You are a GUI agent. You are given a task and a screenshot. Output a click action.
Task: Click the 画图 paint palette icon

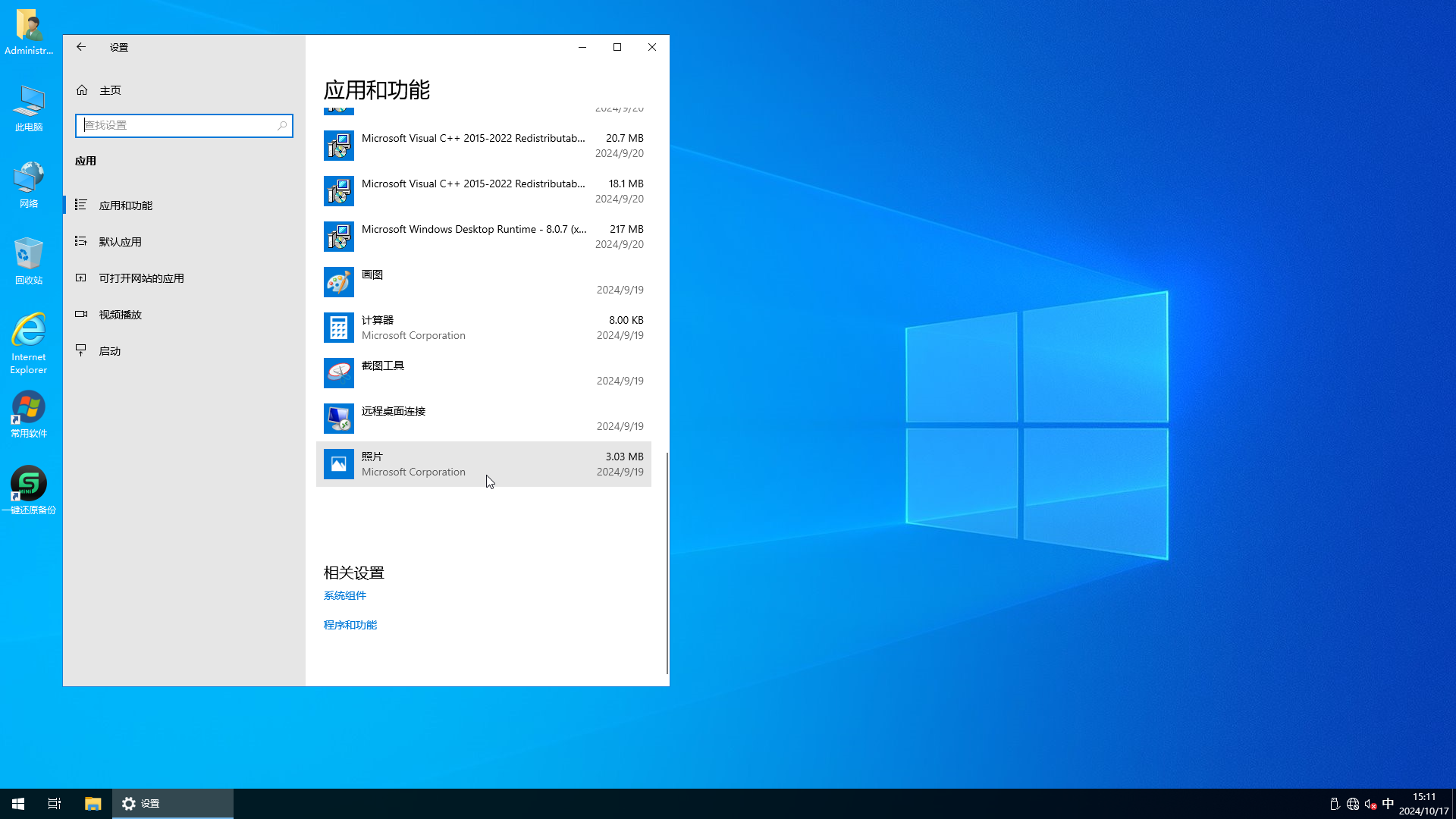click(x=339, y=282)
